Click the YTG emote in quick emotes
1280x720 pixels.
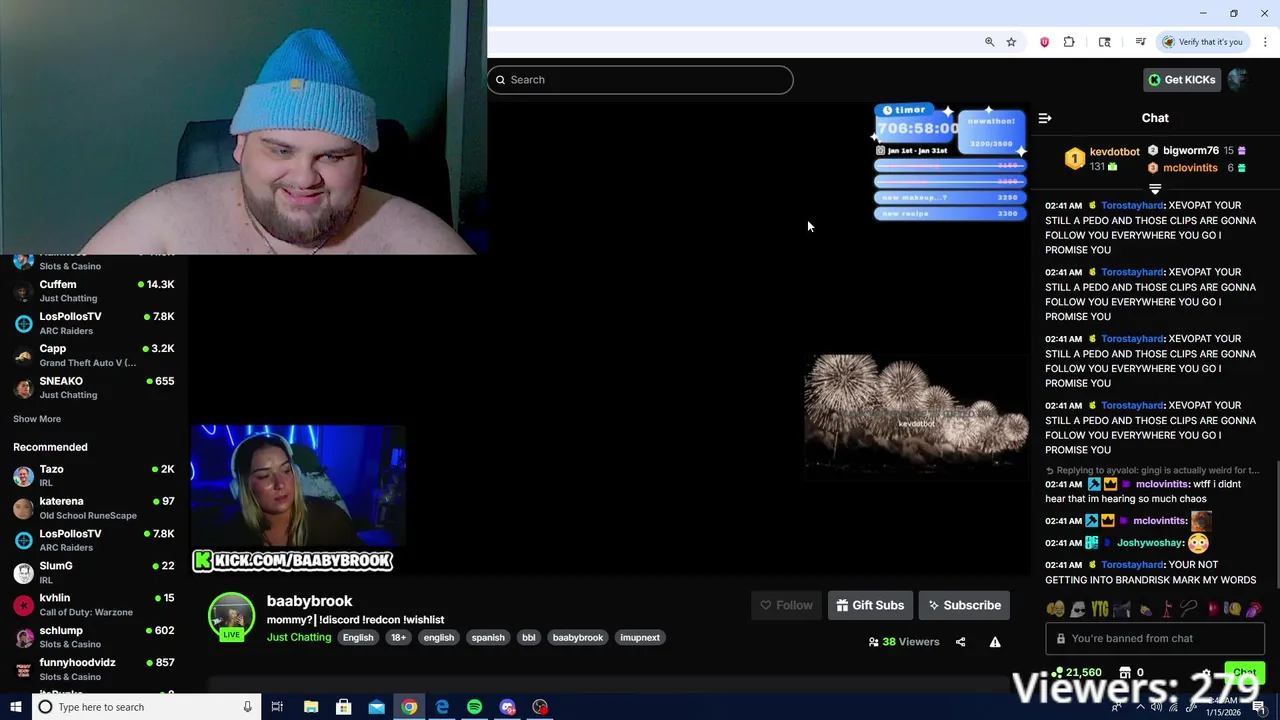click(1100, 609)
